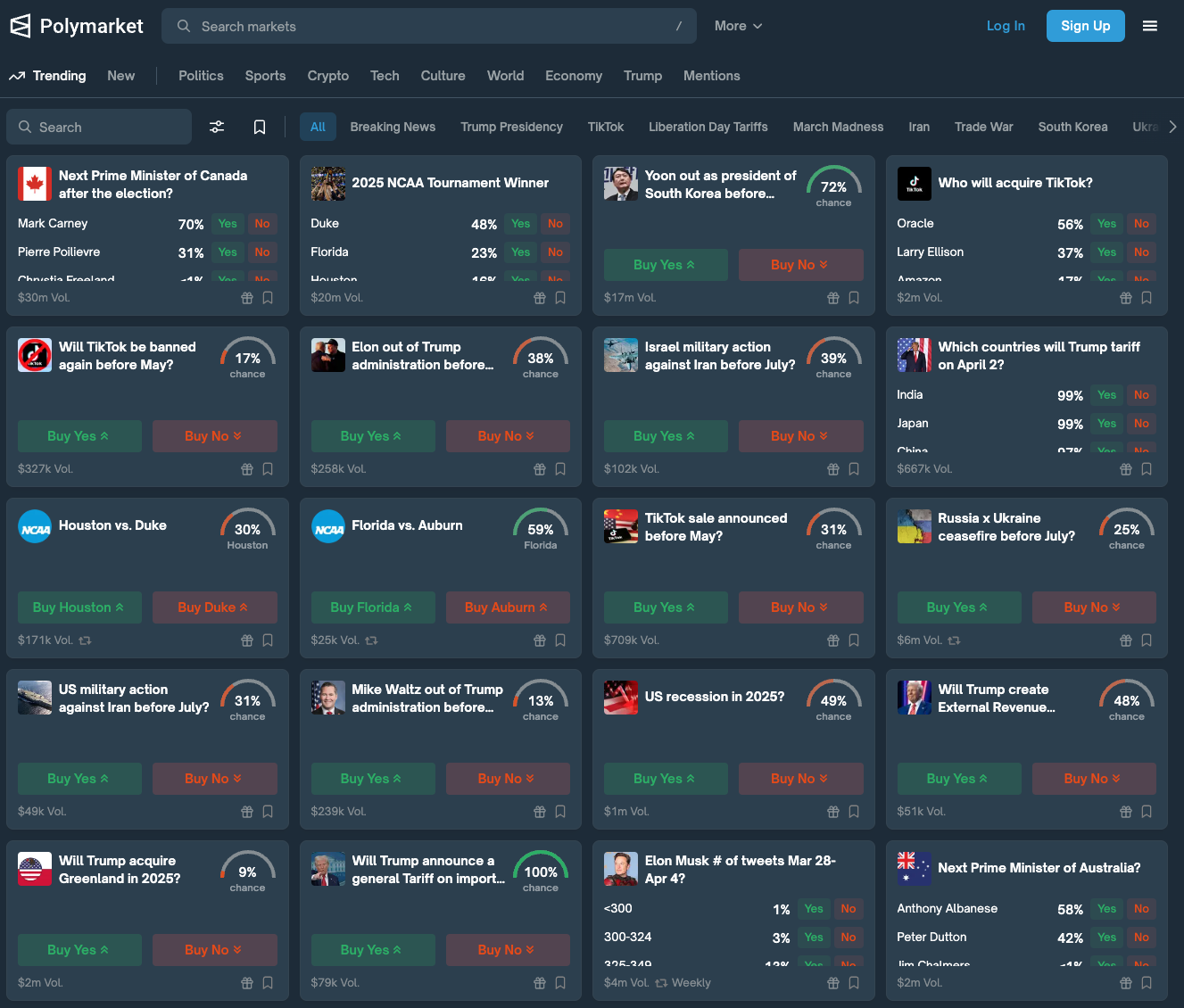Click gift icon on Houston vs. Duke card
Viewport: 1184px width, 1008px height.
247,640
